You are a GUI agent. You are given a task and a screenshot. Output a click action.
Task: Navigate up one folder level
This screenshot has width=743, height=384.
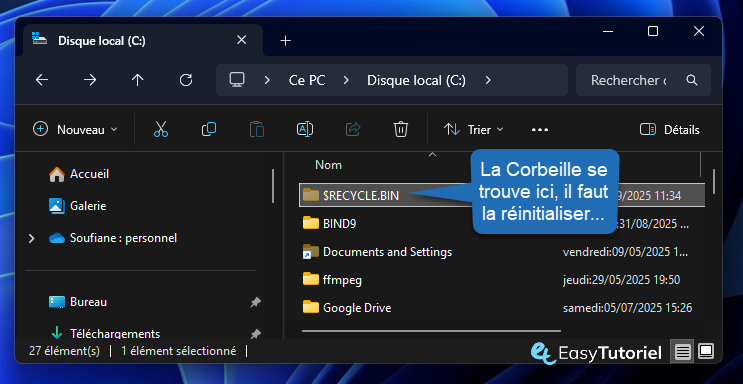click(137, 80)
